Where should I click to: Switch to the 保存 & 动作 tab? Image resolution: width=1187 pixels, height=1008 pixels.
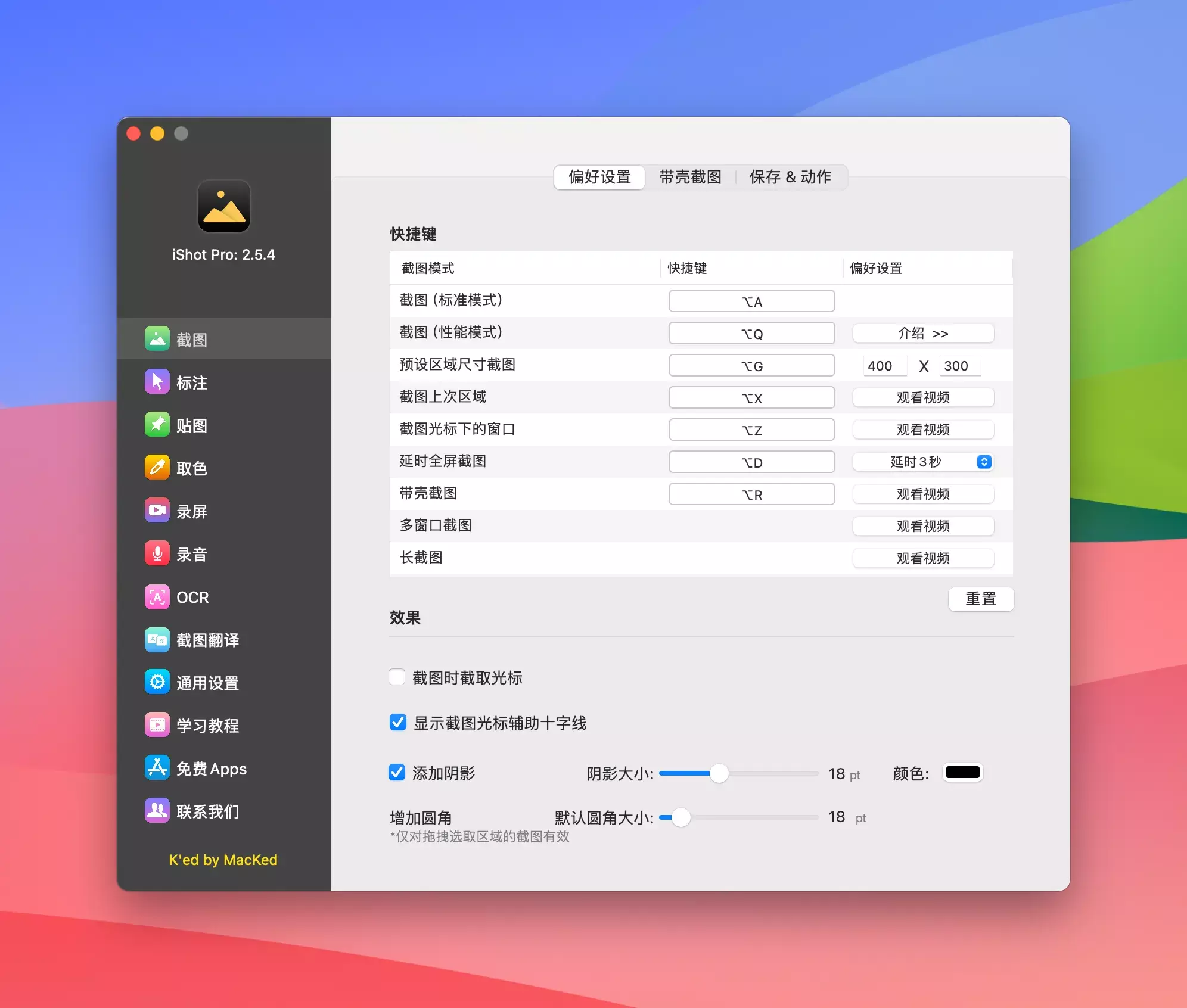click(x=790, y=177)
